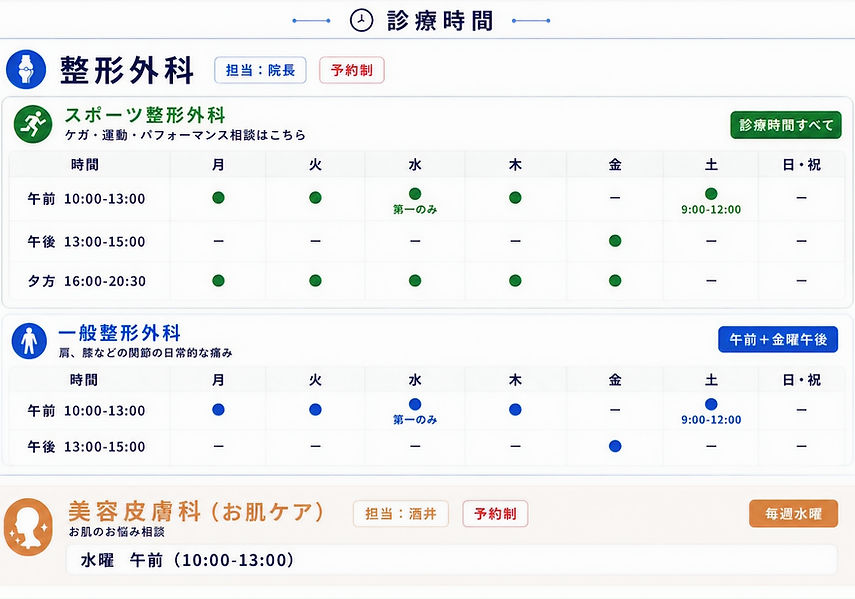Click green Wednesday evening dot
Screen dimensions: 855x599
tap(415, 281)
